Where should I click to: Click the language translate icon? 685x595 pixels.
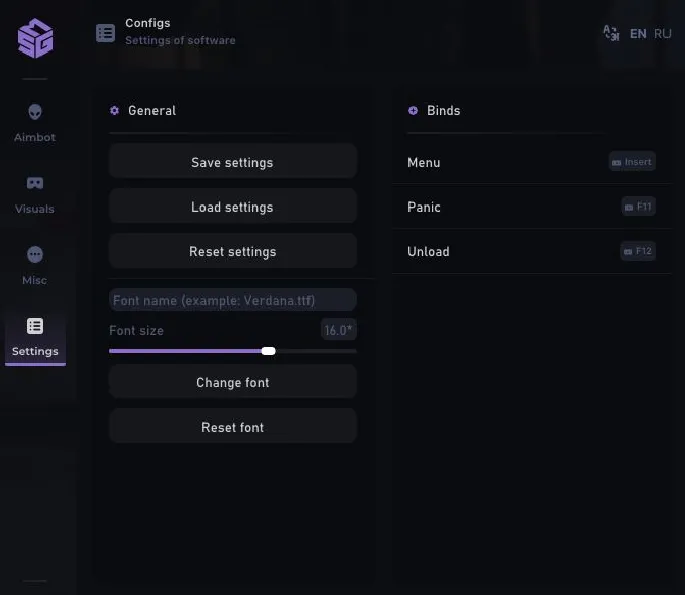tap(611, 33)
